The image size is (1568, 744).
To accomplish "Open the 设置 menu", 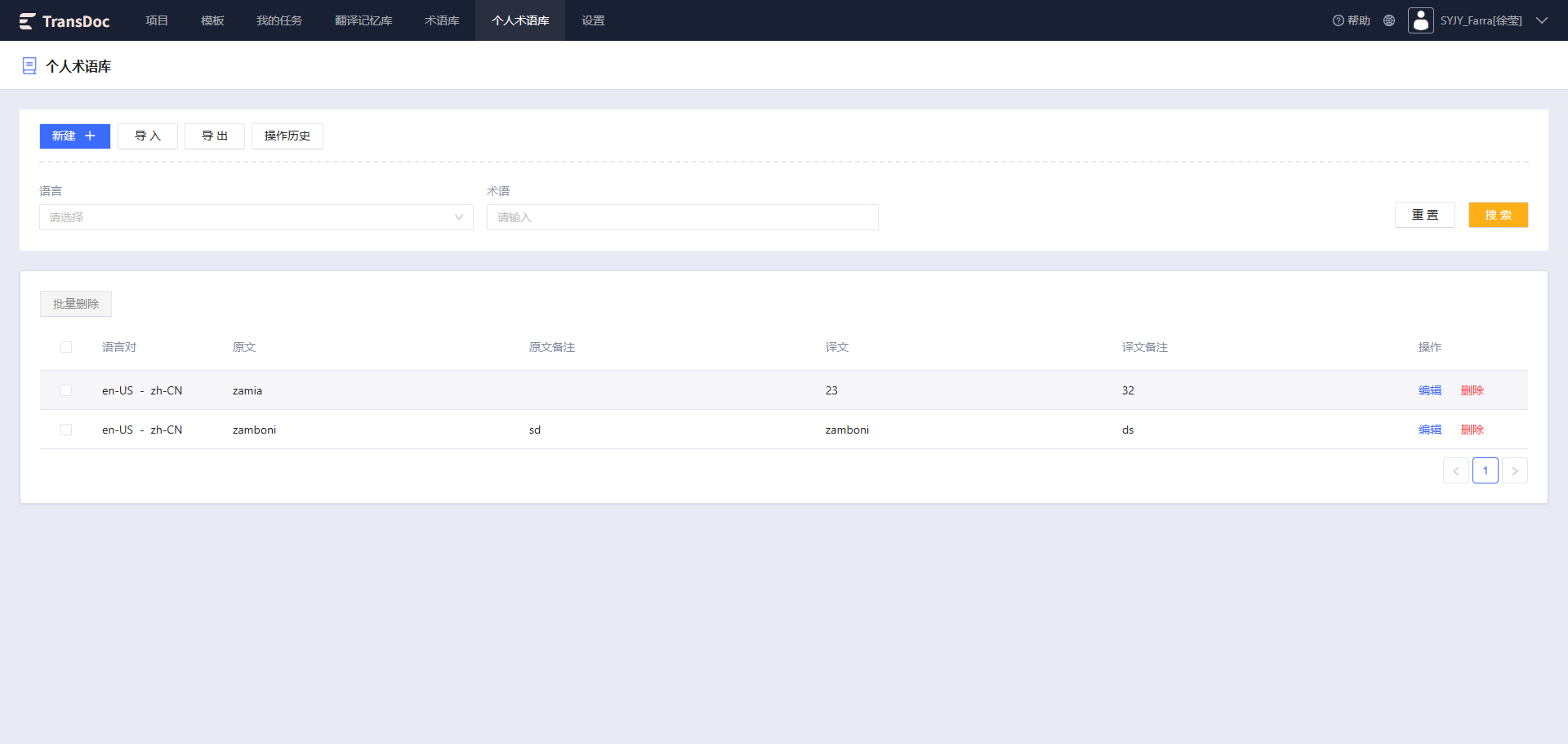I will [x=593, y=20].
